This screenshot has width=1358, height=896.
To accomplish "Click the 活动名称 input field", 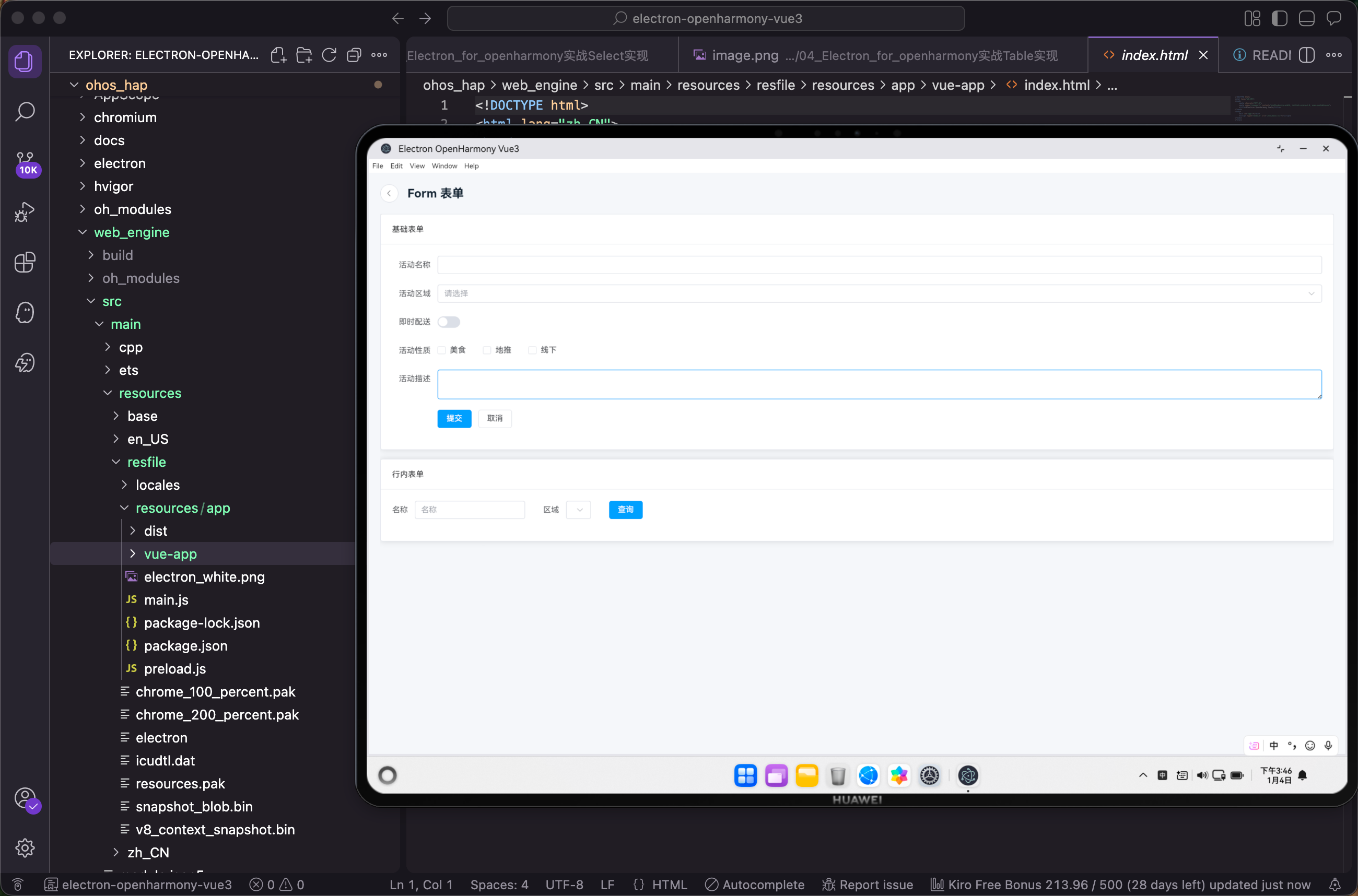I will (x=879, y=265).
